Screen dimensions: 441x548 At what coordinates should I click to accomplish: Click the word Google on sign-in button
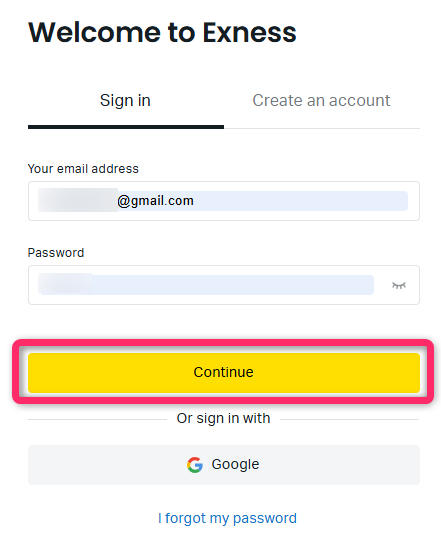pos(235,465)
